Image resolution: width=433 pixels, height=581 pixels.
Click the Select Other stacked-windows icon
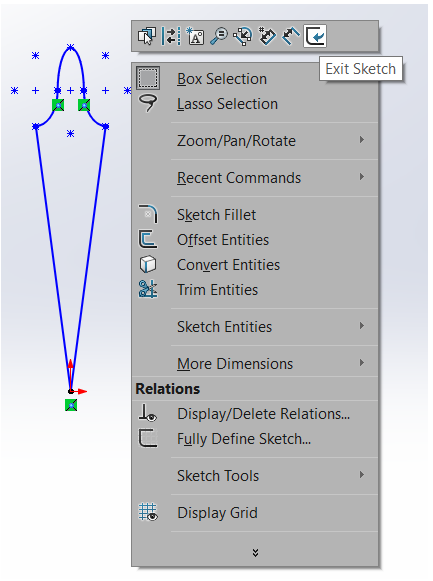147,36
